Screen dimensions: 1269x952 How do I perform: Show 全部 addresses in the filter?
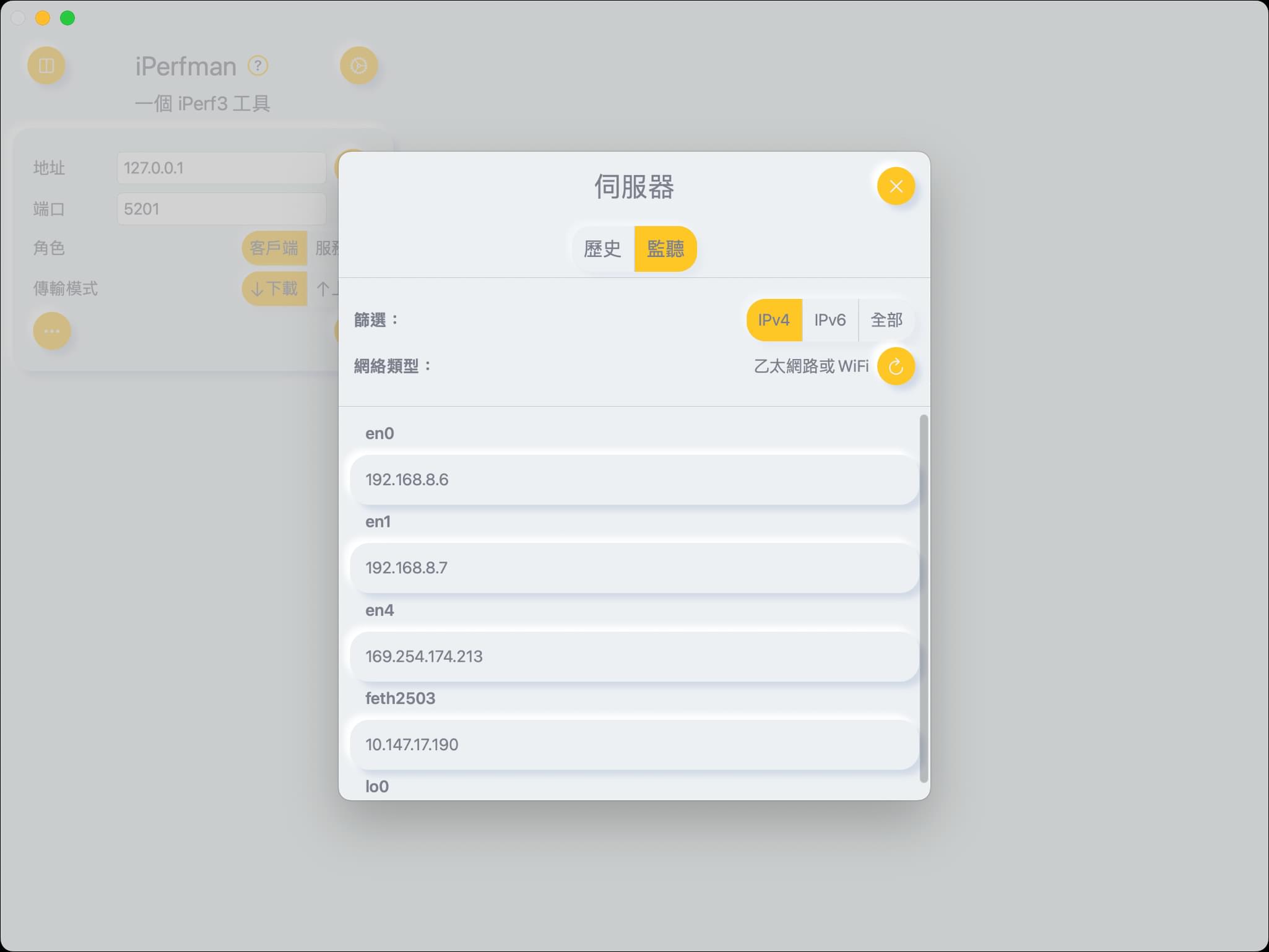pos(887,320)
